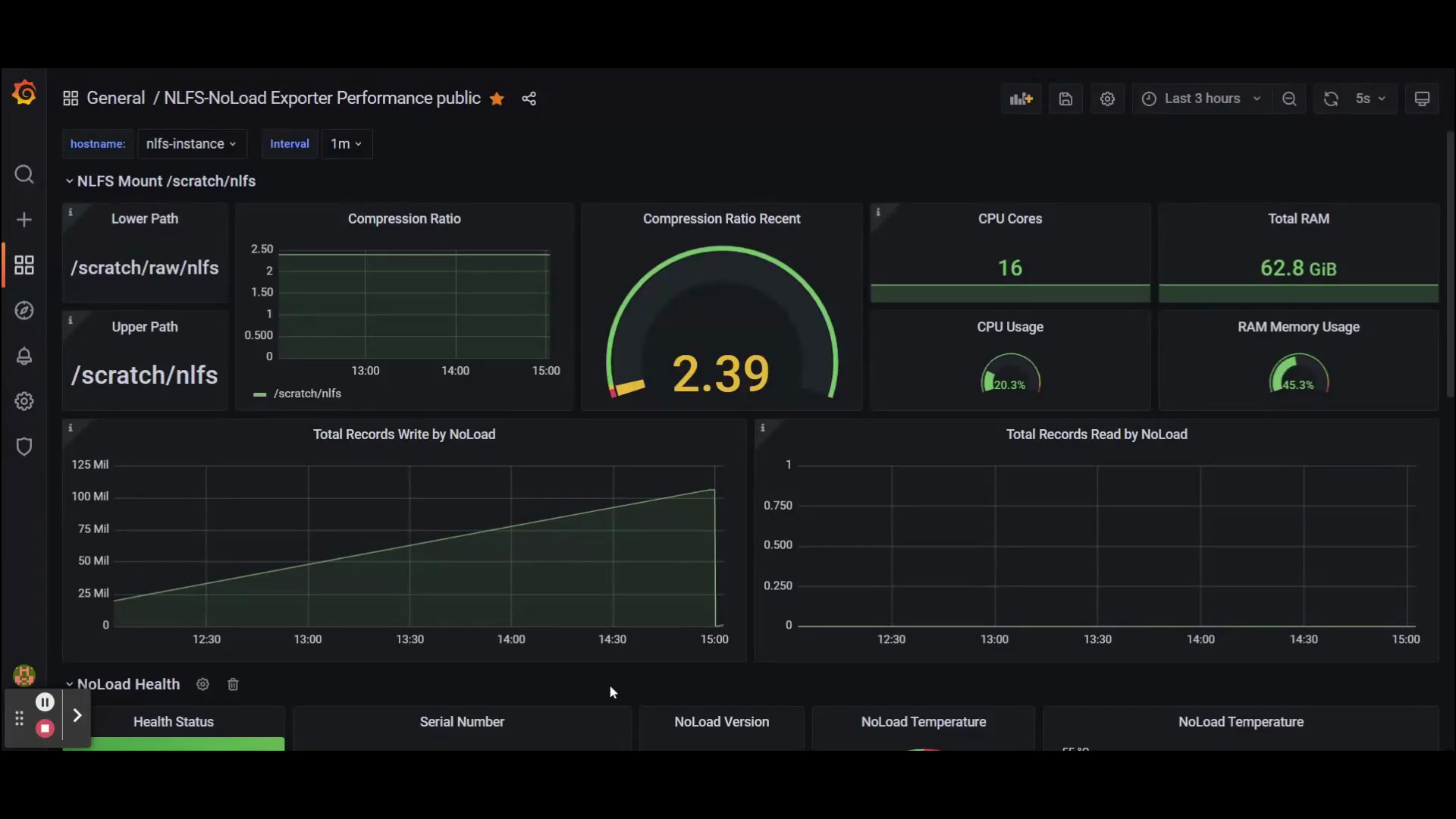This screenshot has width=1456, height=819.
Task: Collapse the NLFS Mount /scratch/nlfs row
Action: coord(160,181)
